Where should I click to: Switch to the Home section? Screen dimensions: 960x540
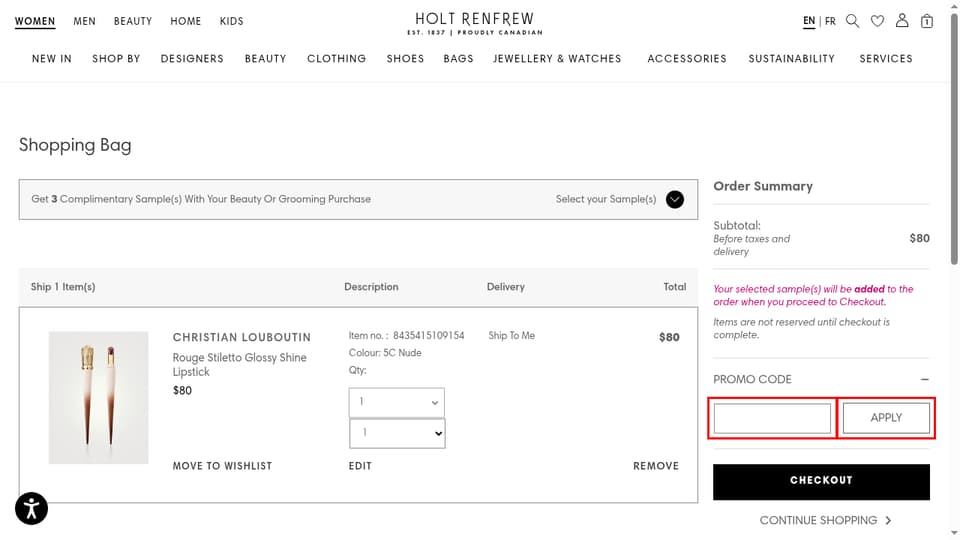tap(186, 21)
